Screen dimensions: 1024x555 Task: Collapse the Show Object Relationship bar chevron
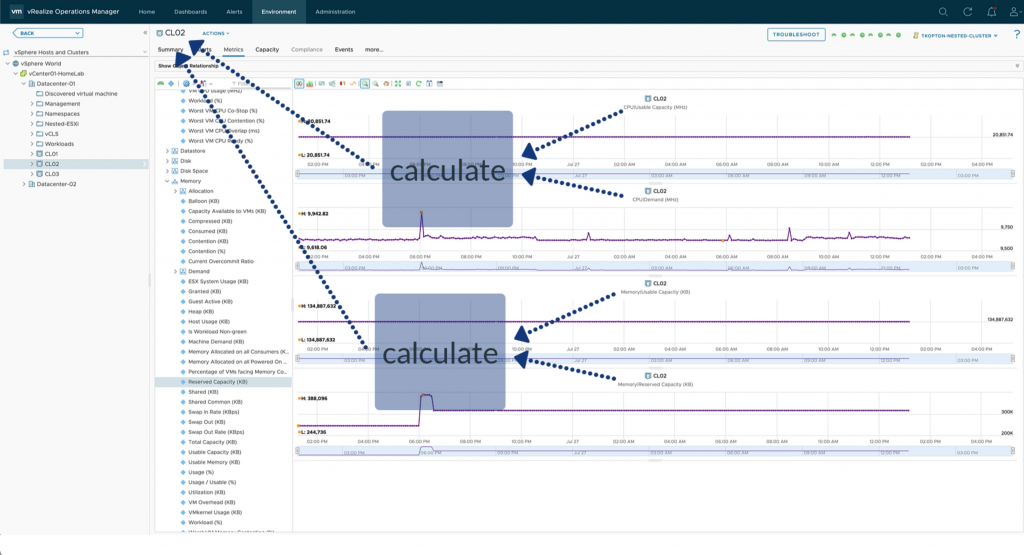1017,66
